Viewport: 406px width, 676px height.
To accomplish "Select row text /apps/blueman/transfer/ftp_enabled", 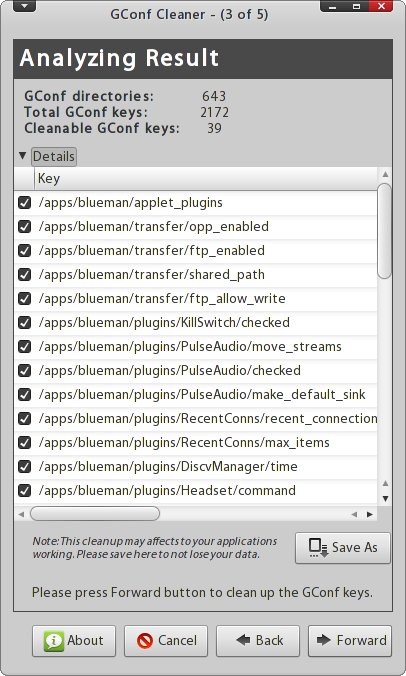I will click(x=151, y=250).
